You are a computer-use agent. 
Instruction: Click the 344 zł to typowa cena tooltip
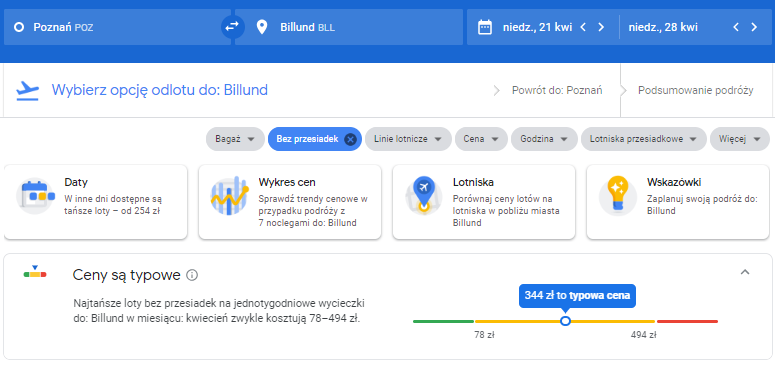577,296
